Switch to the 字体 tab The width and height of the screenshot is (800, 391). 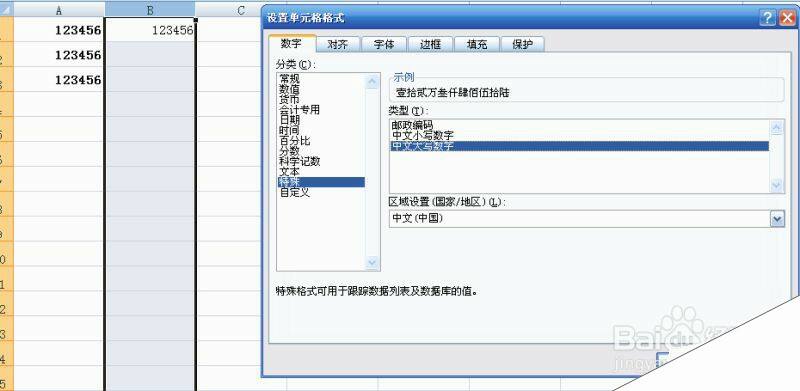tap(384, 44)
